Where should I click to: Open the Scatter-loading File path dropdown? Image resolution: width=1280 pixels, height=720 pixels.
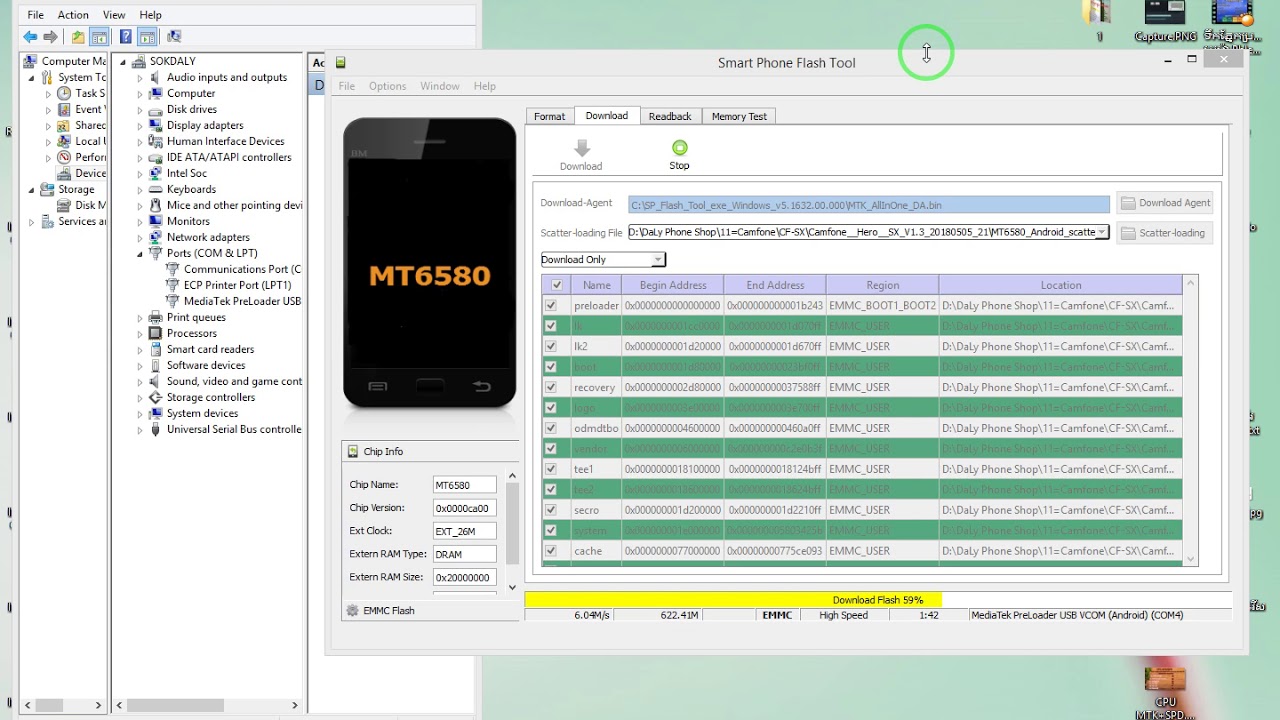tap(1102, 232)
